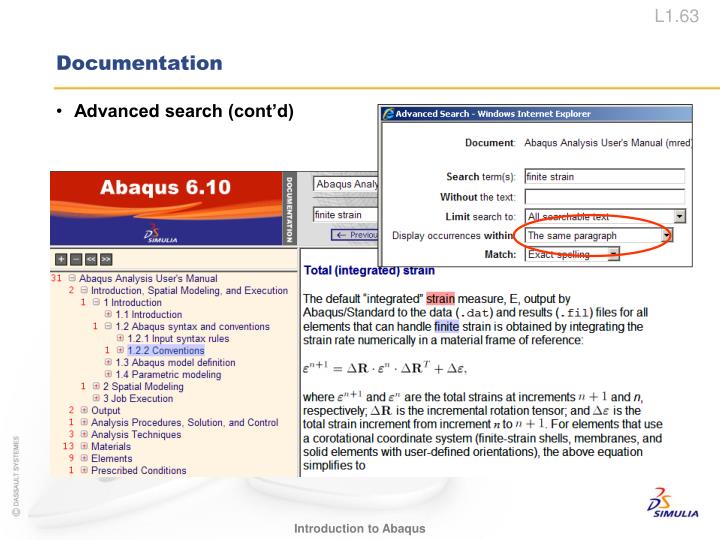
Task: Open Abaqus Analysis User's Manual link in tree
Action: (x=148, y=278)
